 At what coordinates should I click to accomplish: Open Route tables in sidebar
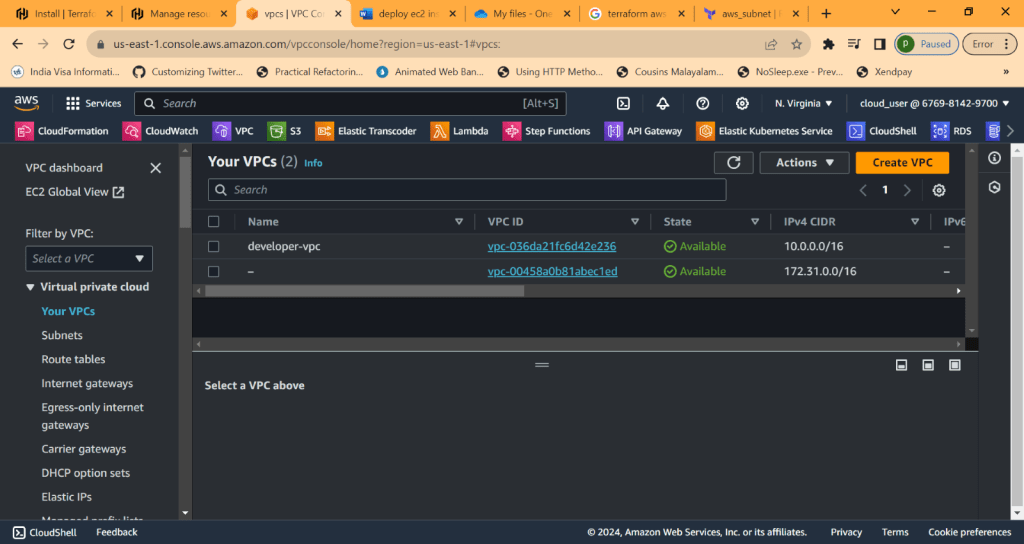tap(73, 359)
